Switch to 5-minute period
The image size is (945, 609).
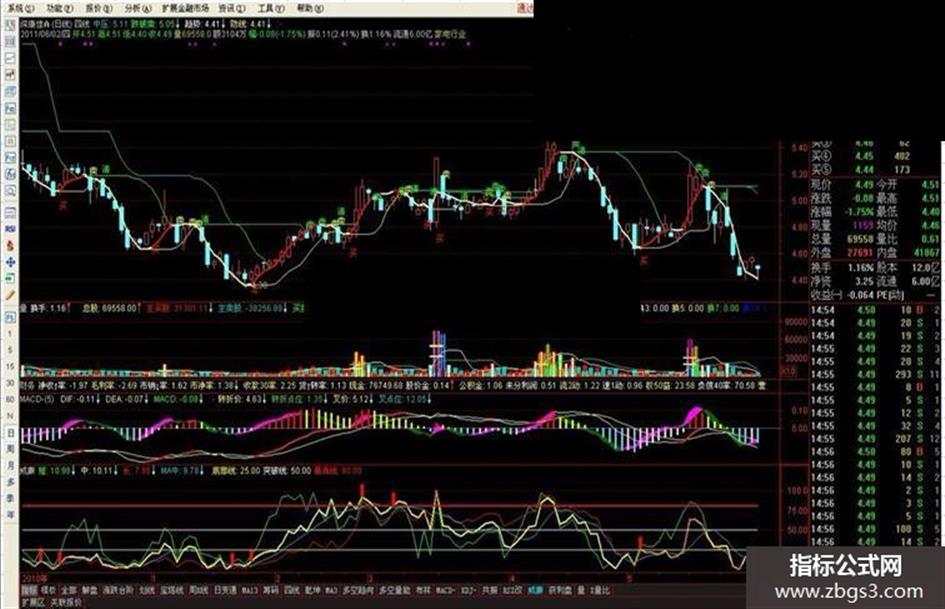coord(10,350)
